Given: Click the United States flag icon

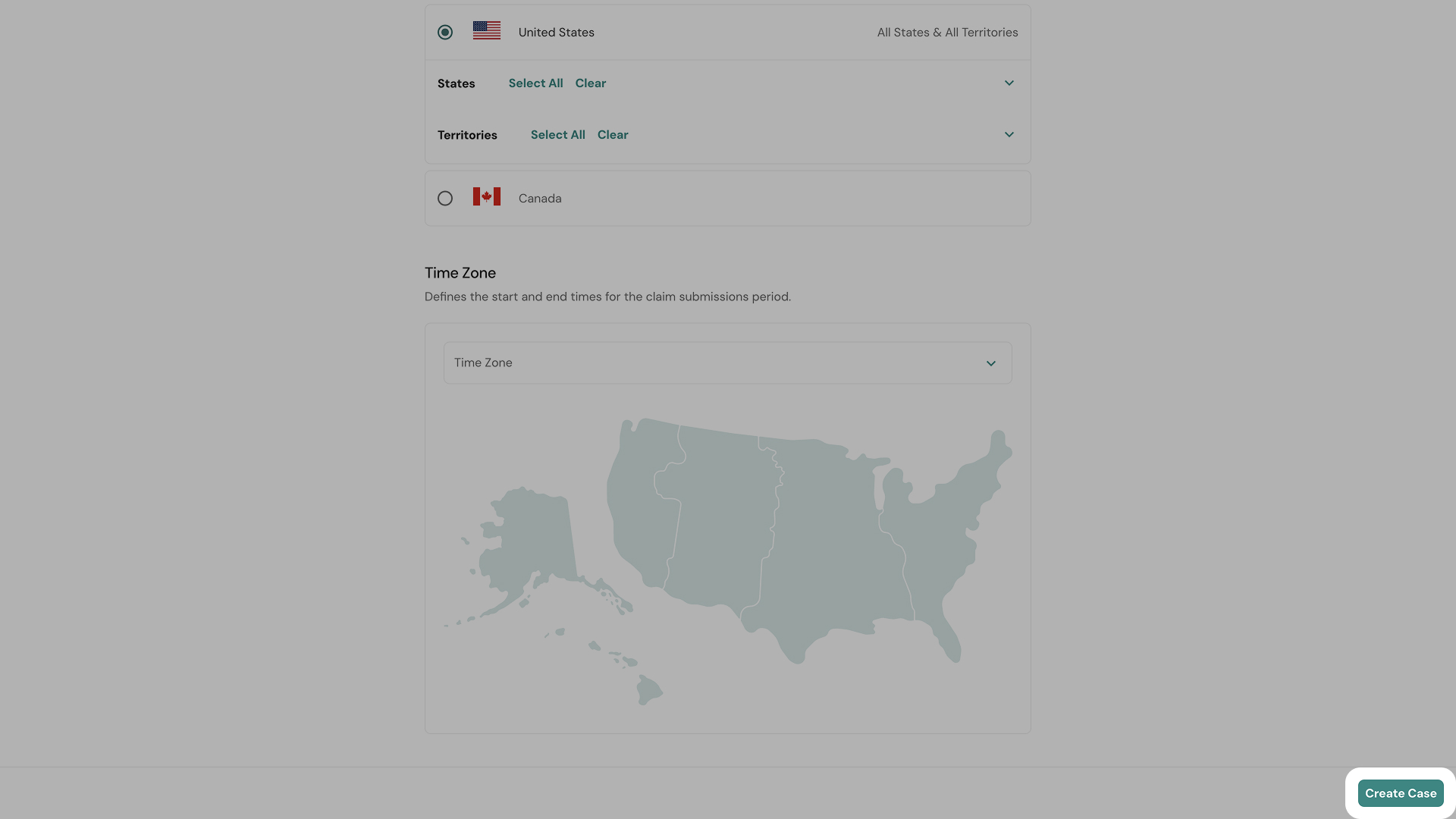Looking at the screenshot, I should tap(487, 30).
